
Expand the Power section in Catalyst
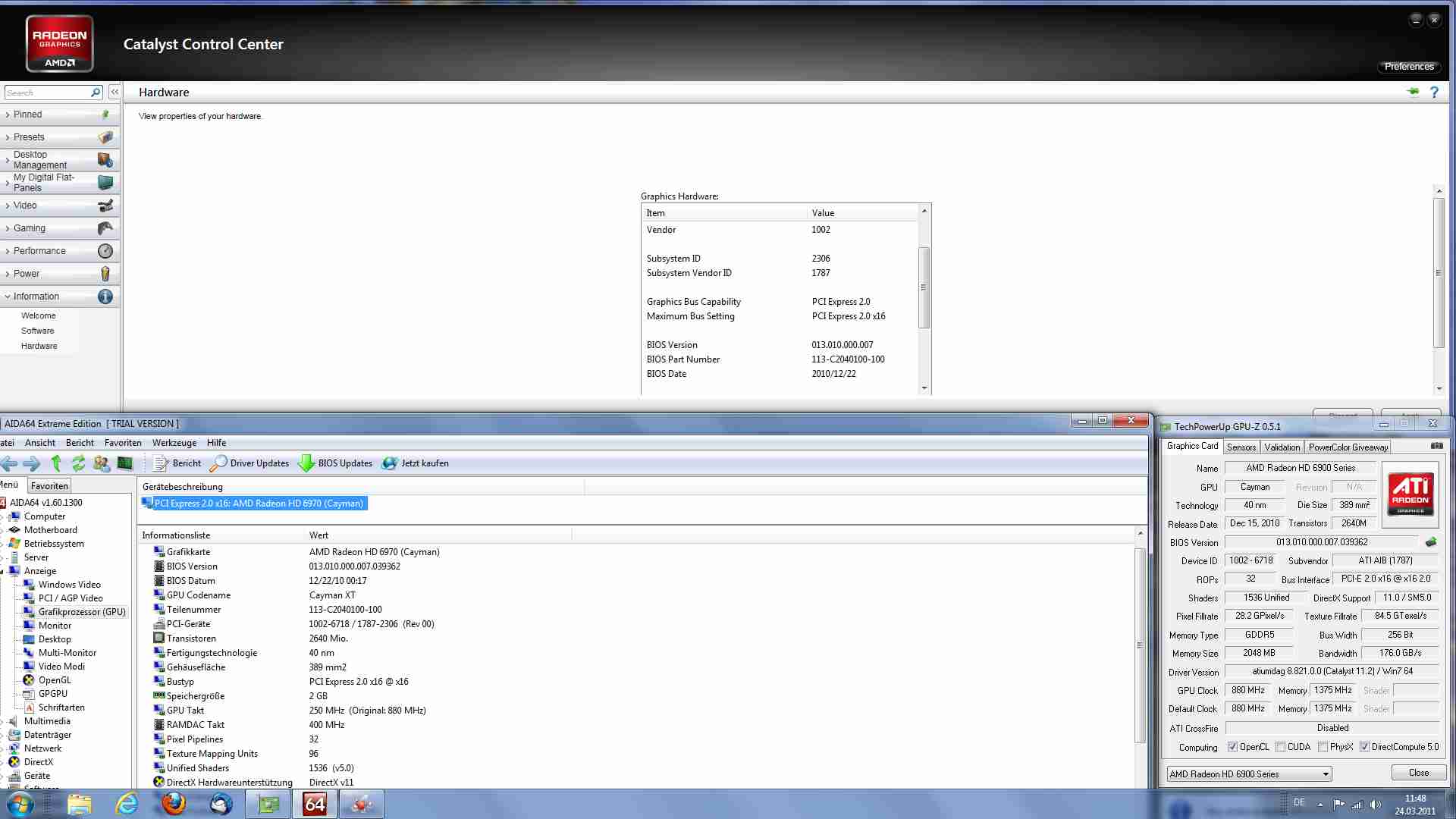(60, 274)
